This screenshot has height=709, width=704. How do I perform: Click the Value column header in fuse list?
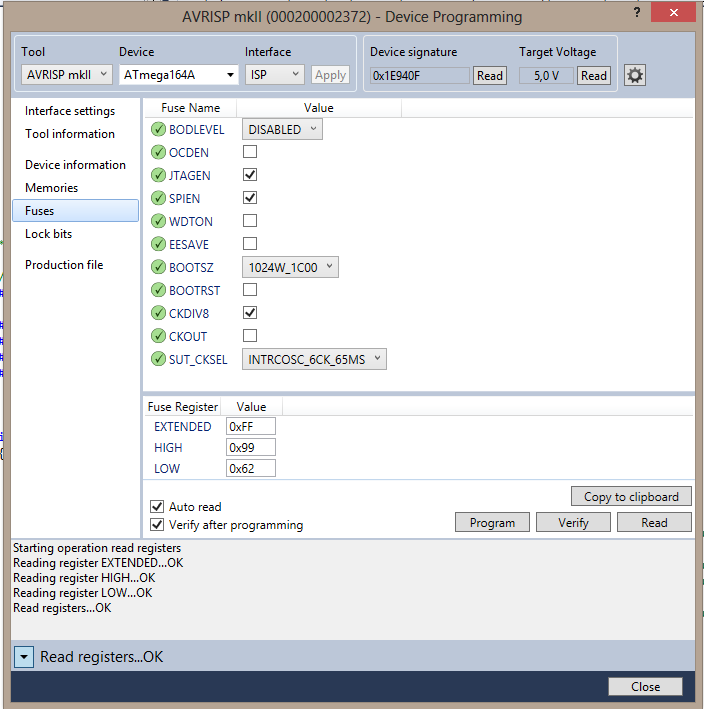coord(319,108)
